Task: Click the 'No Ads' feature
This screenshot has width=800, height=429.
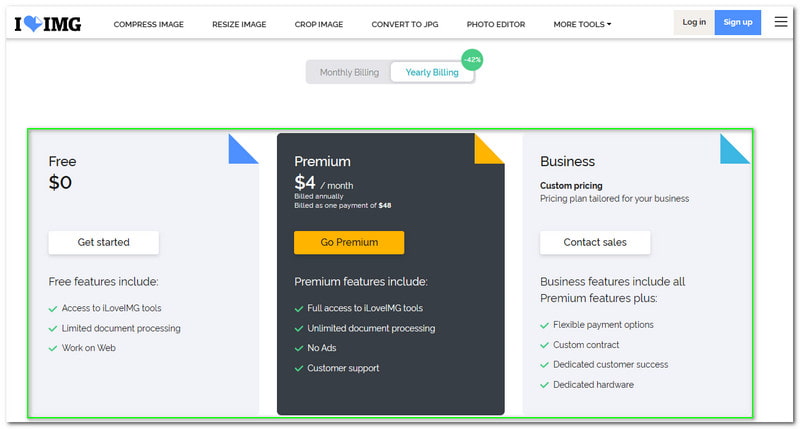Action: pos(321,348)
